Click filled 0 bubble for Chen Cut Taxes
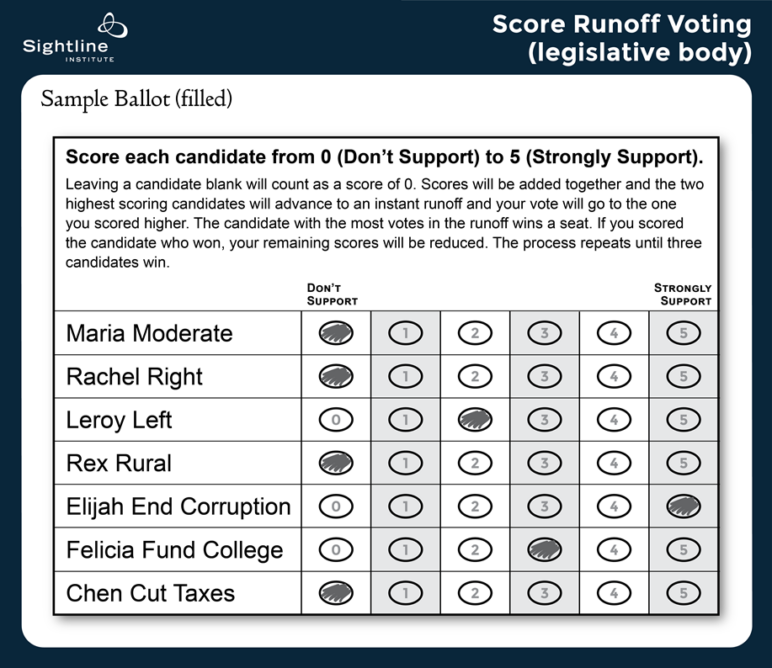 pyautogui.click(x=336, y=592)
